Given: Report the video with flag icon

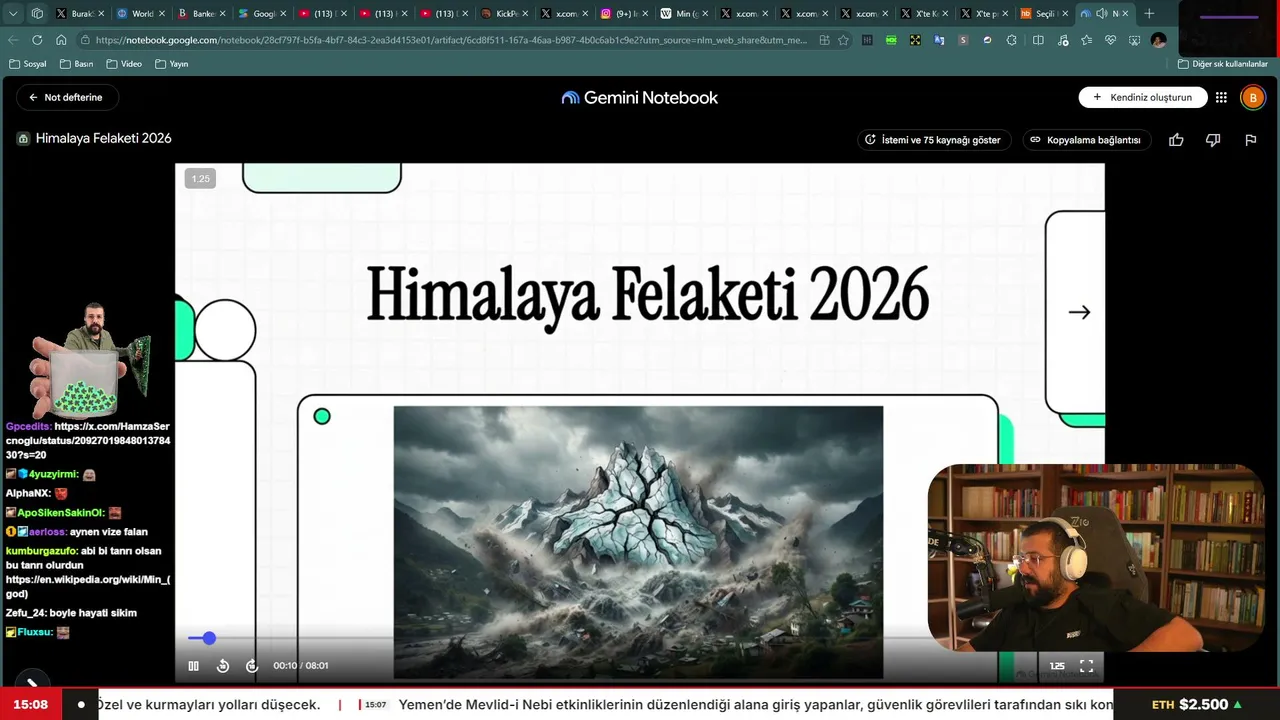Looking at the screenshot, I should (1250, 140).
